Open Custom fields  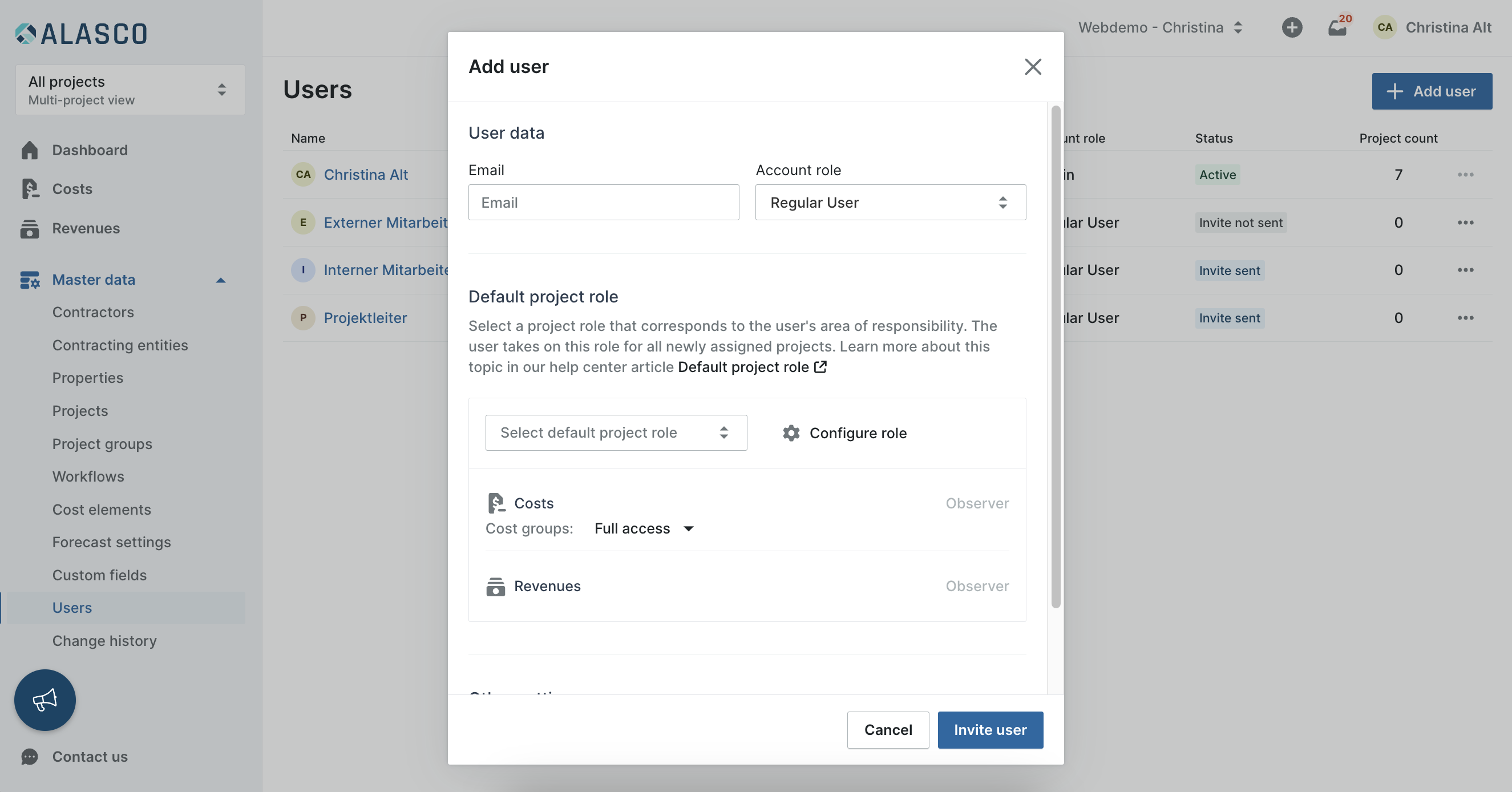[99, 575]
